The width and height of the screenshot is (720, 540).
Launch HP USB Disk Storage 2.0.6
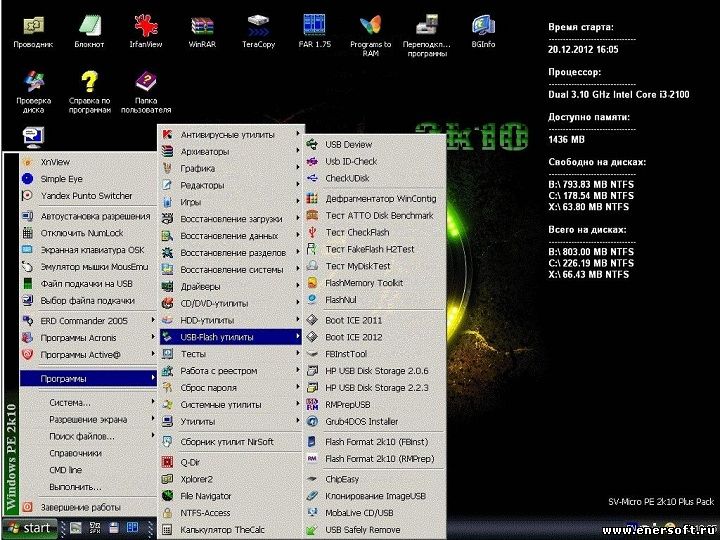click(x=375, y=371)
